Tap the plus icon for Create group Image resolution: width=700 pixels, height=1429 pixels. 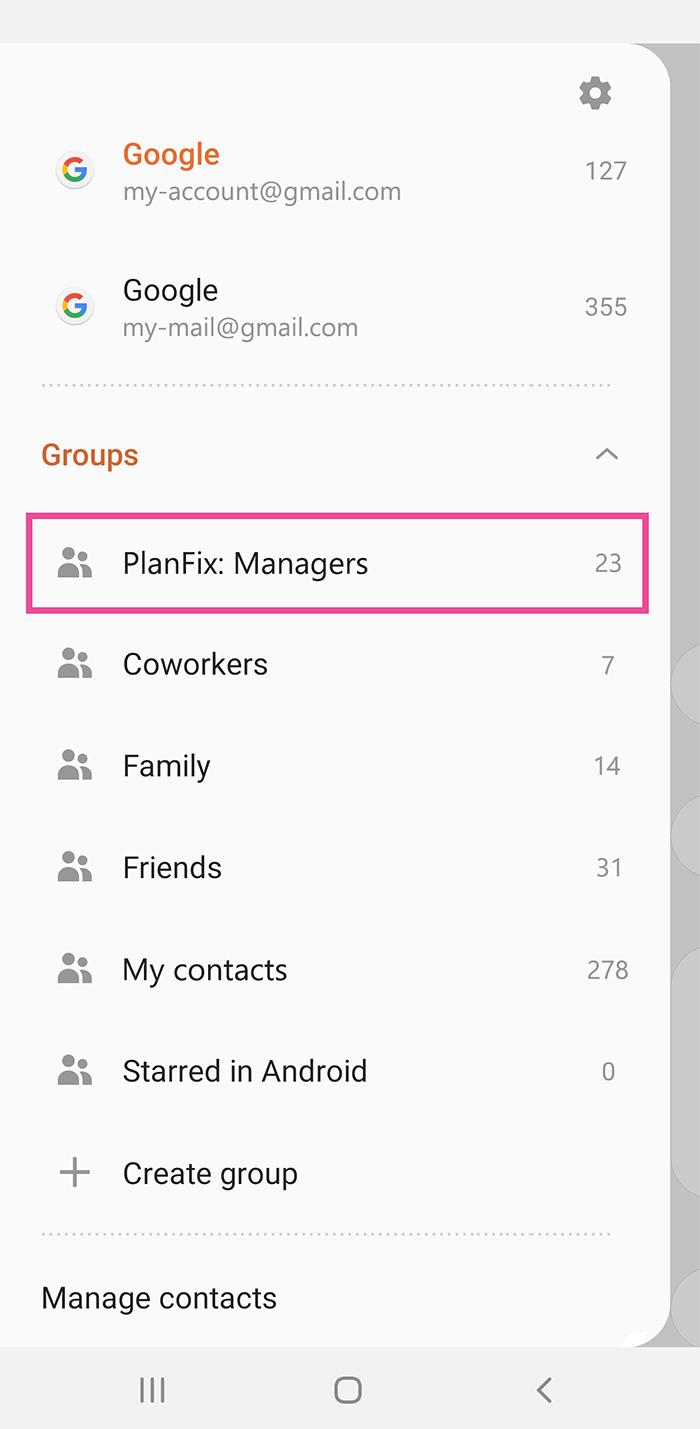(75, 1173)
